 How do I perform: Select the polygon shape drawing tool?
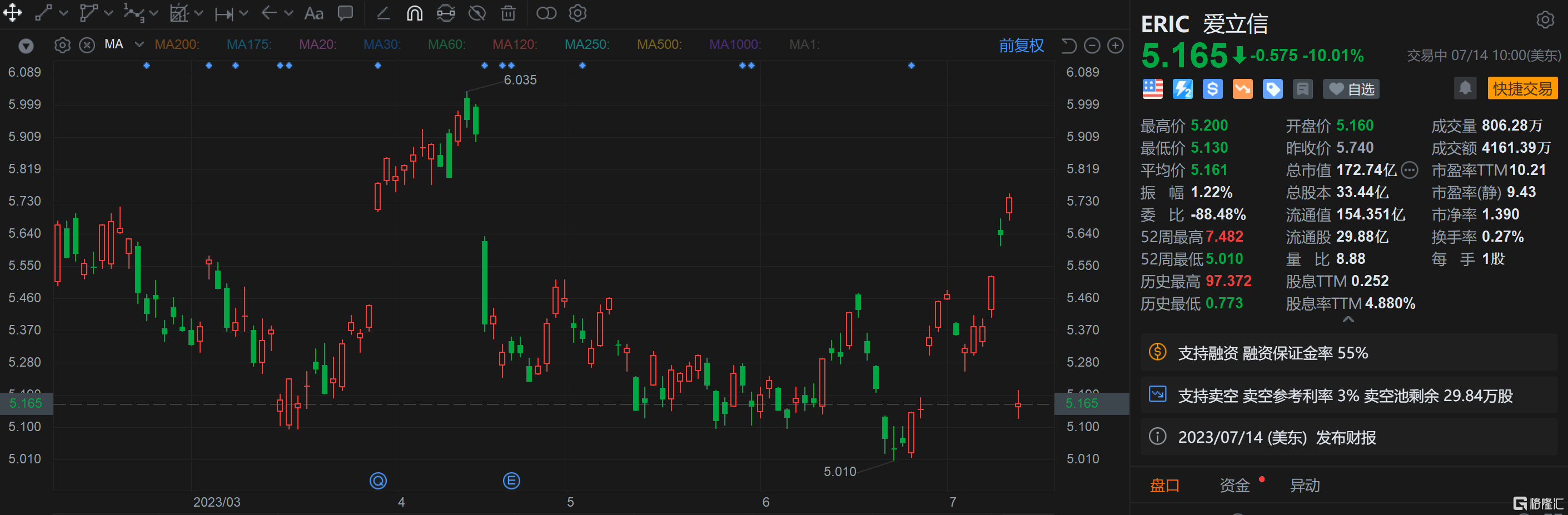tap(89, 13)
